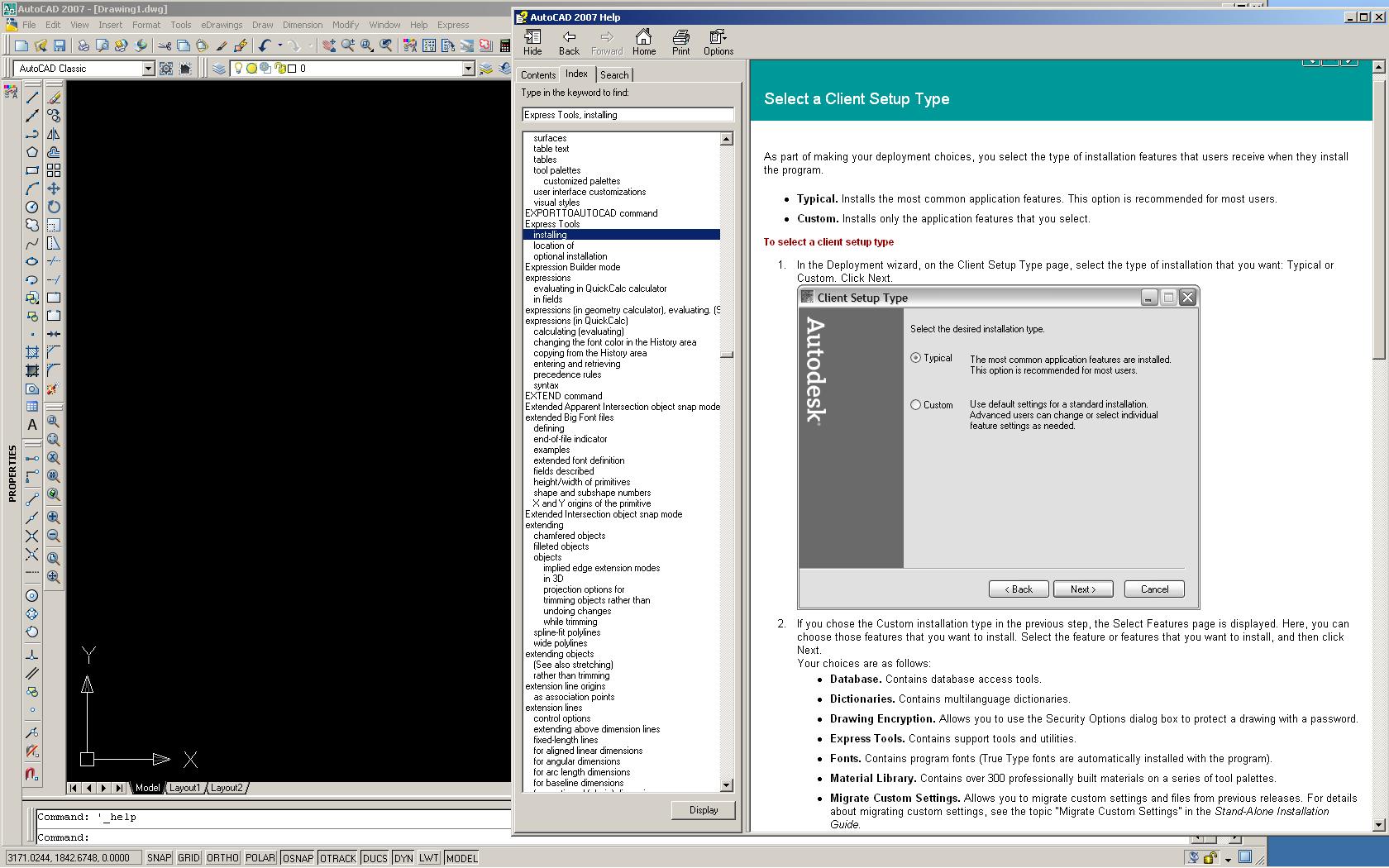
Task: Toggle SNAP mode in status bar
Action: (x=159, y=858)
